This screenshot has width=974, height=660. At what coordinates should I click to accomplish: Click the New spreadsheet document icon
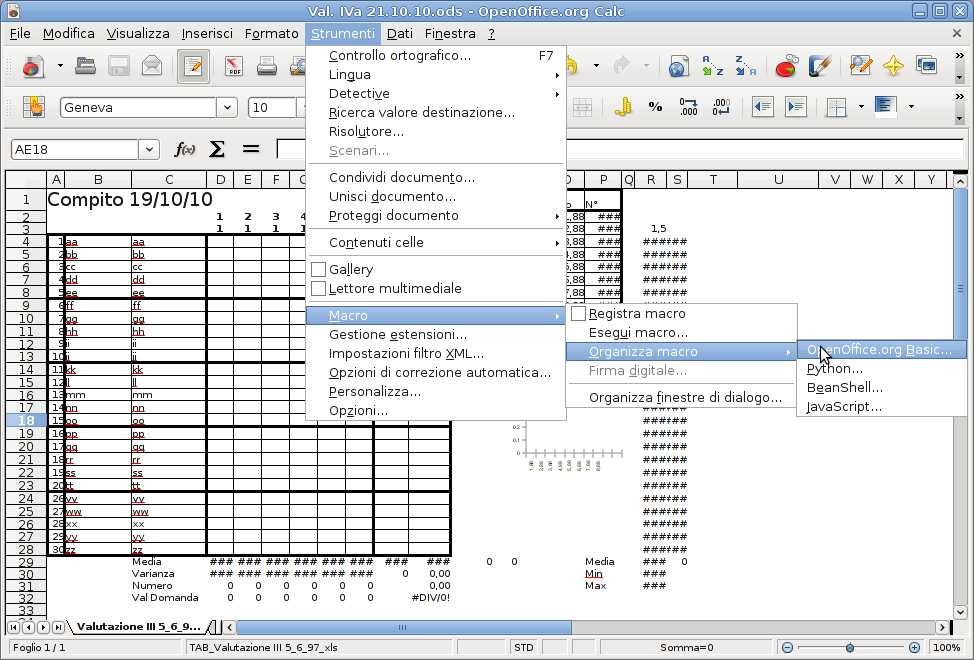point(34,66)
